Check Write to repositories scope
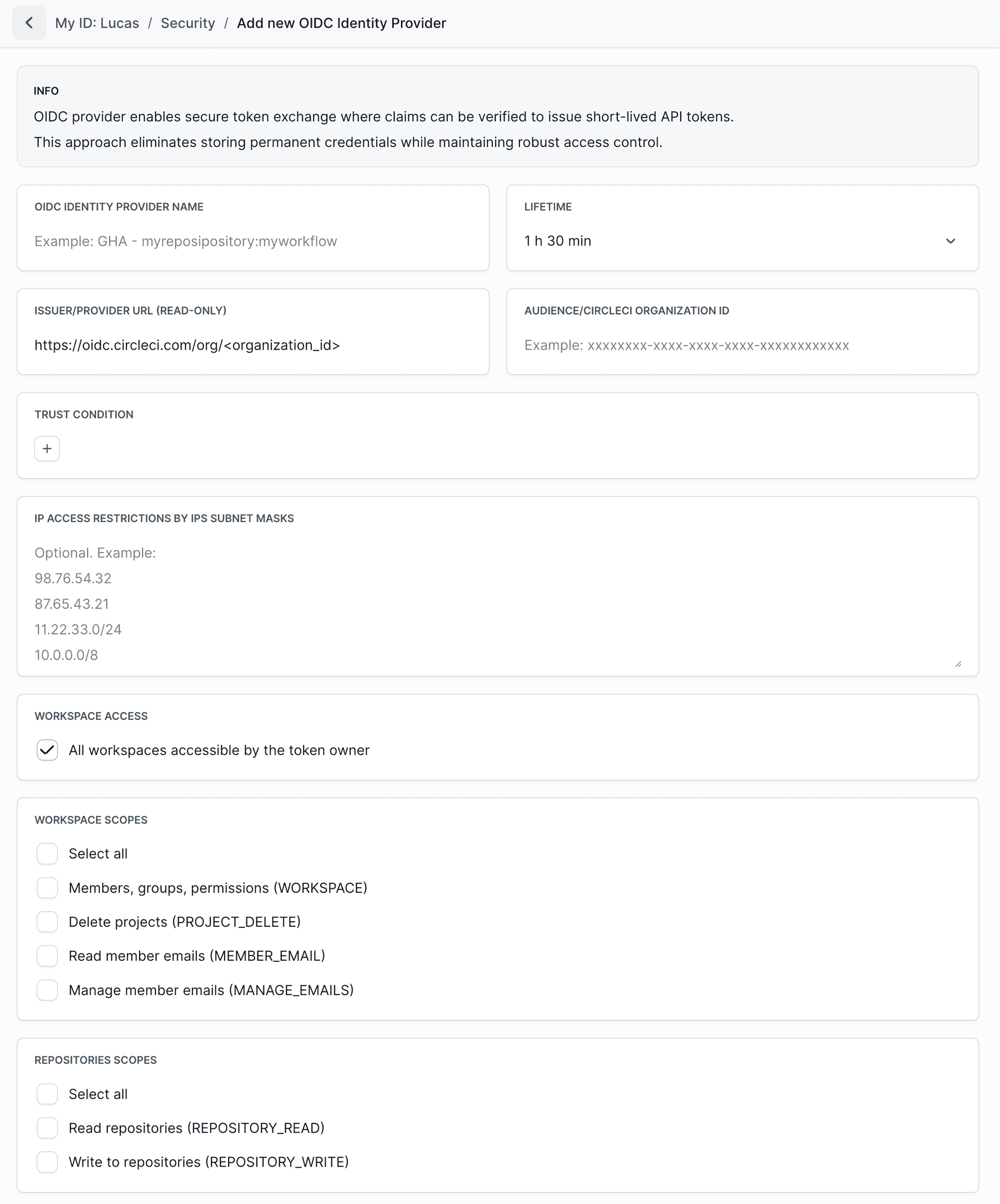 pyautogui.click(x=47, y=1162)
